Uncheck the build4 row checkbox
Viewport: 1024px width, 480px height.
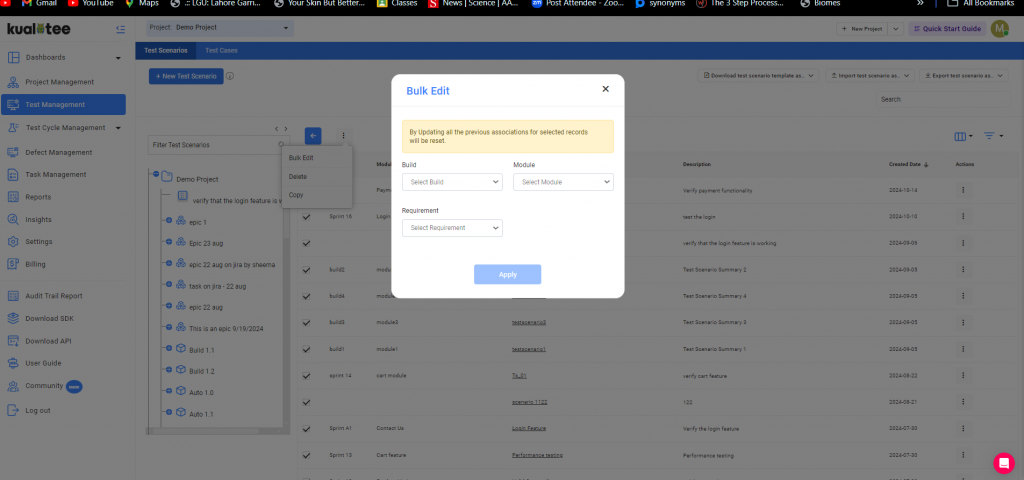point(306,296)
